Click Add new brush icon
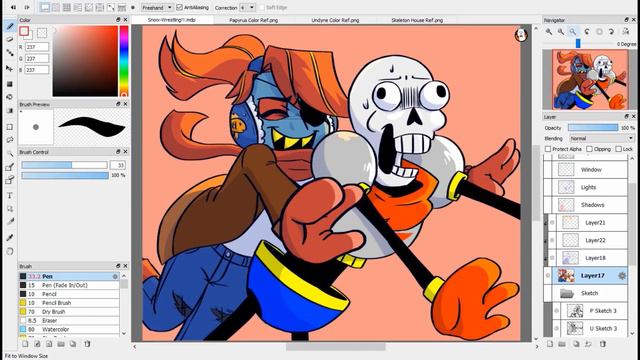This screenshot has height=360, width=640. [25, 344]
